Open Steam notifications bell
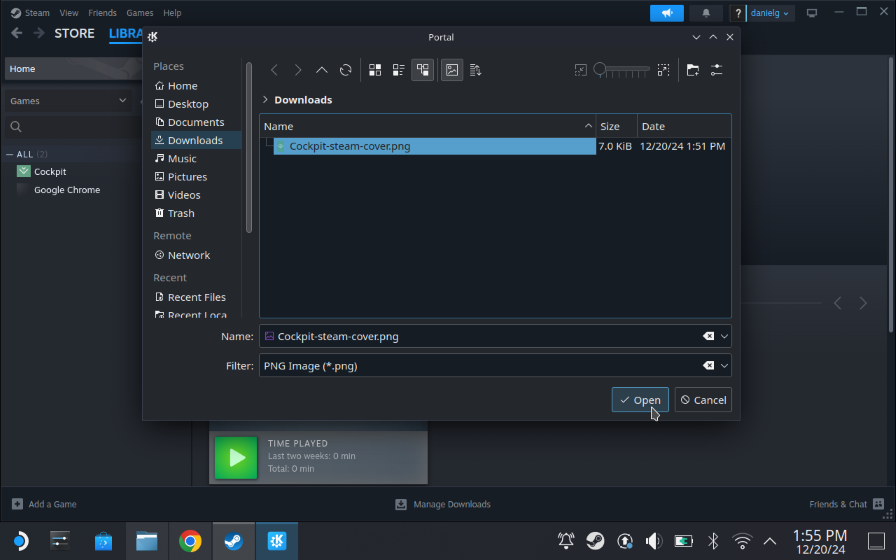The image size is (896, 560). [706, 13]
